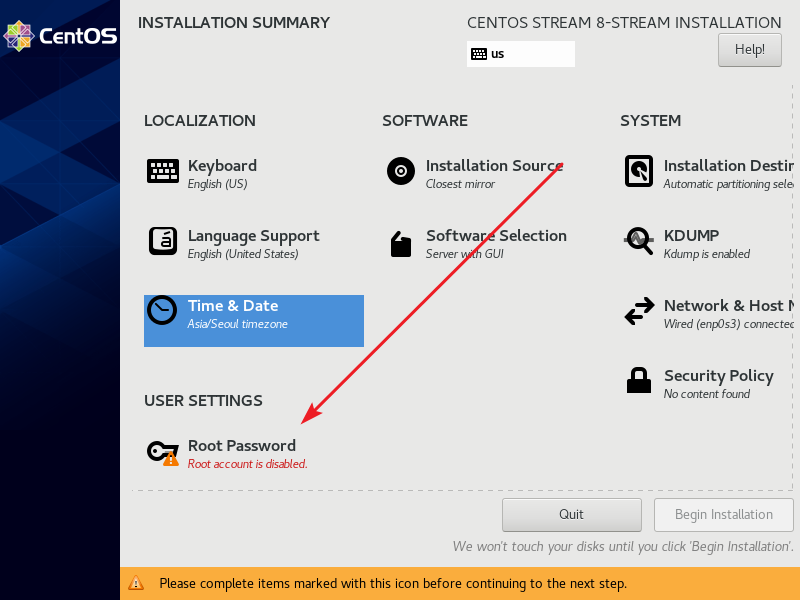Open Installation Source disc icon
800x600 pixels.
(401, 171)
